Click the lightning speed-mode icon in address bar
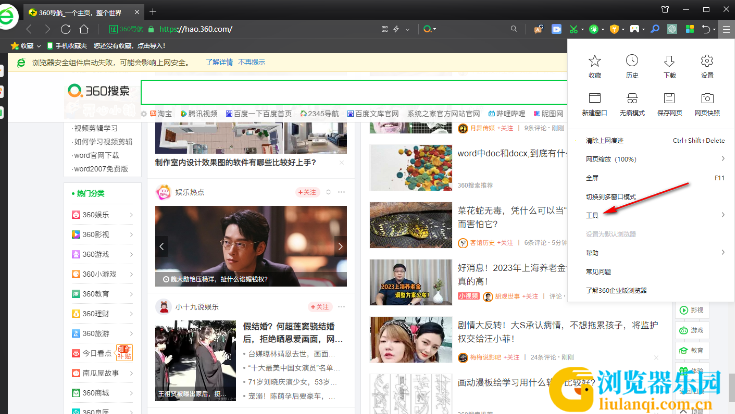This screenshot has height=414, width=735. coord(396,29)
